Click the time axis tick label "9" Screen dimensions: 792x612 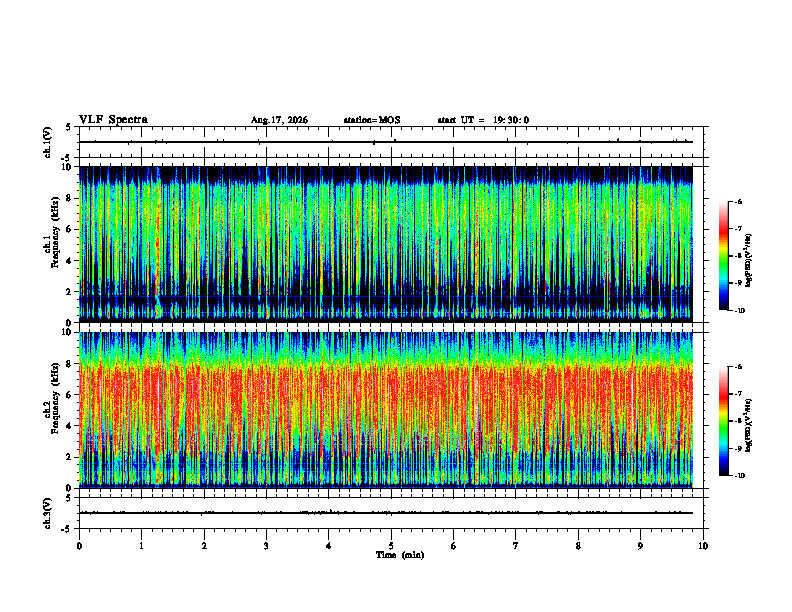click(x=640, y=546)
